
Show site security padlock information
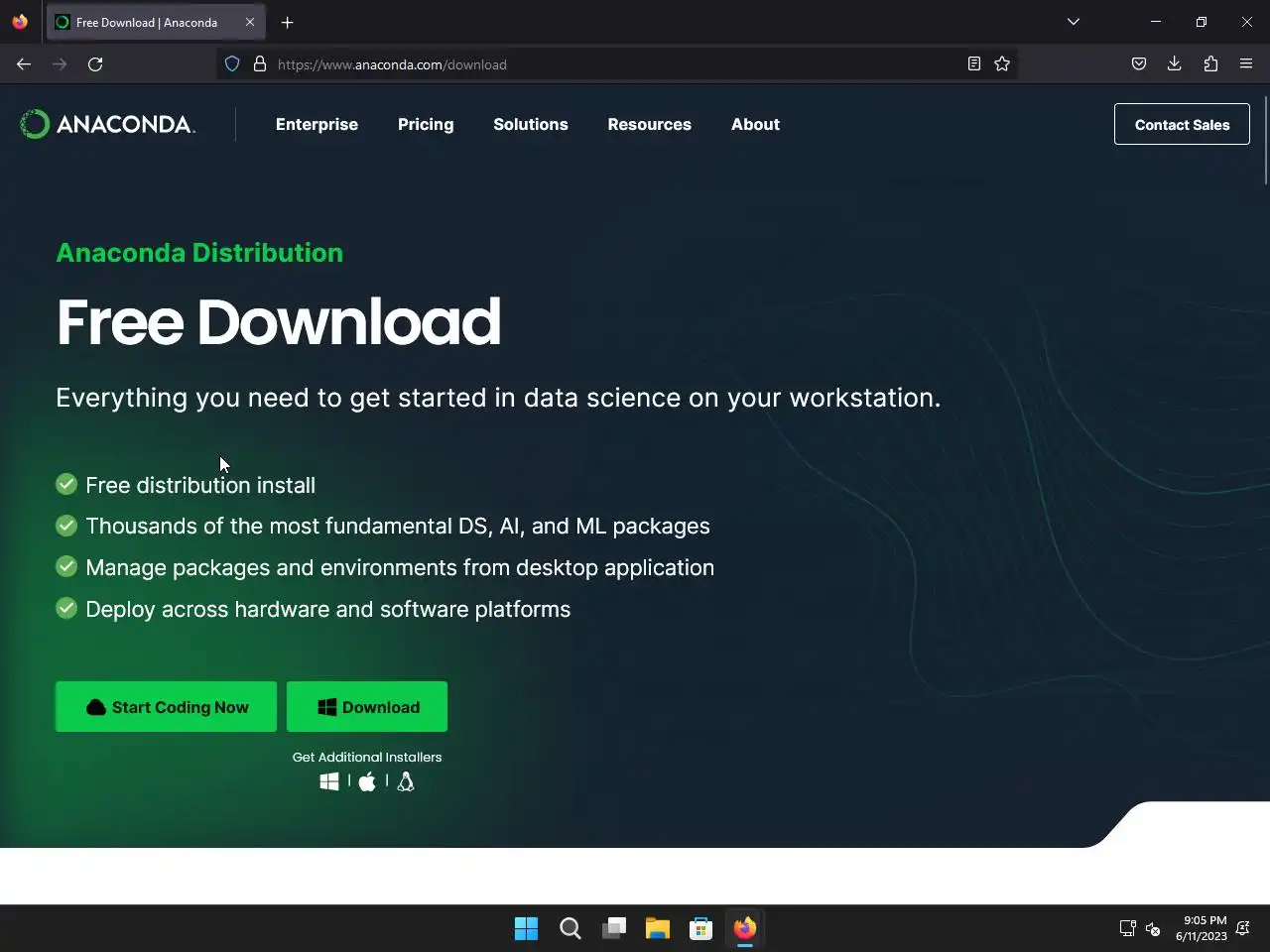(260, 64)
